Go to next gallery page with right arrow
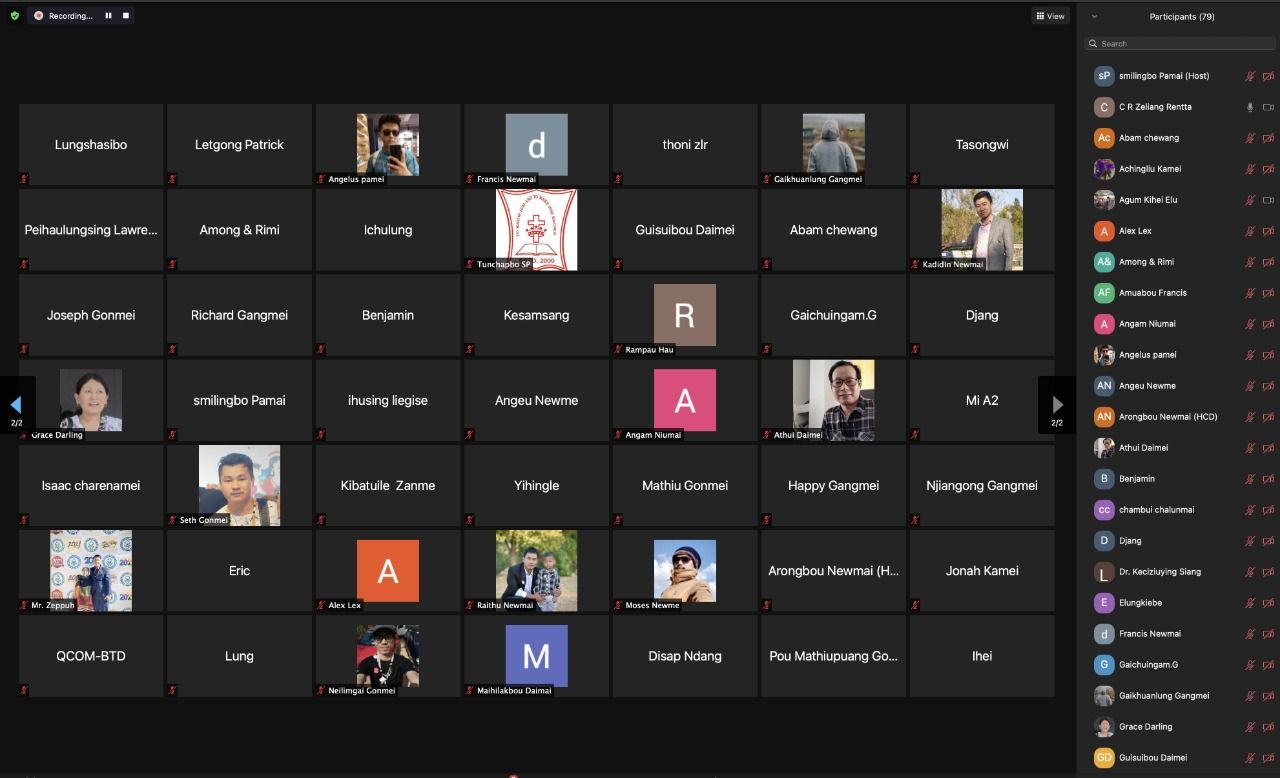The width and height of the screenshot is (1280, 778). 1057,405
